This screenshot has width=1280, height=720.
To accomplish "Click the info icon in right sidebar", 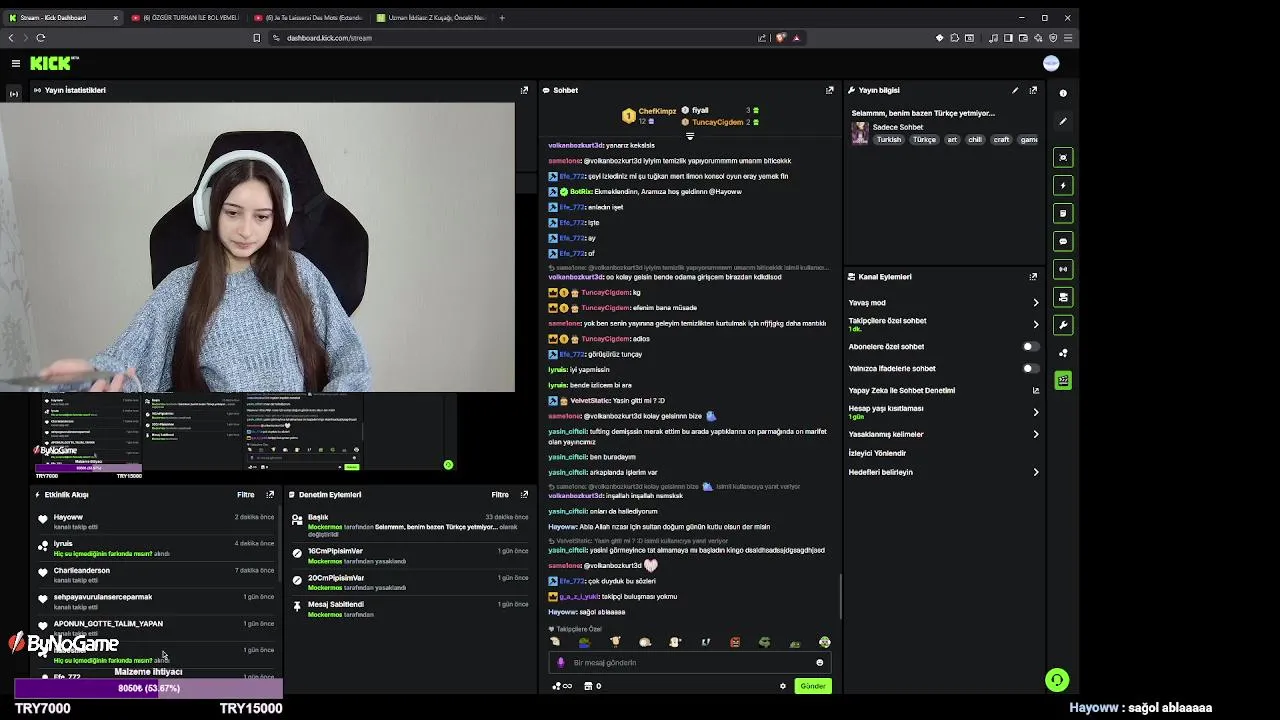I will tap(1063, 93).
